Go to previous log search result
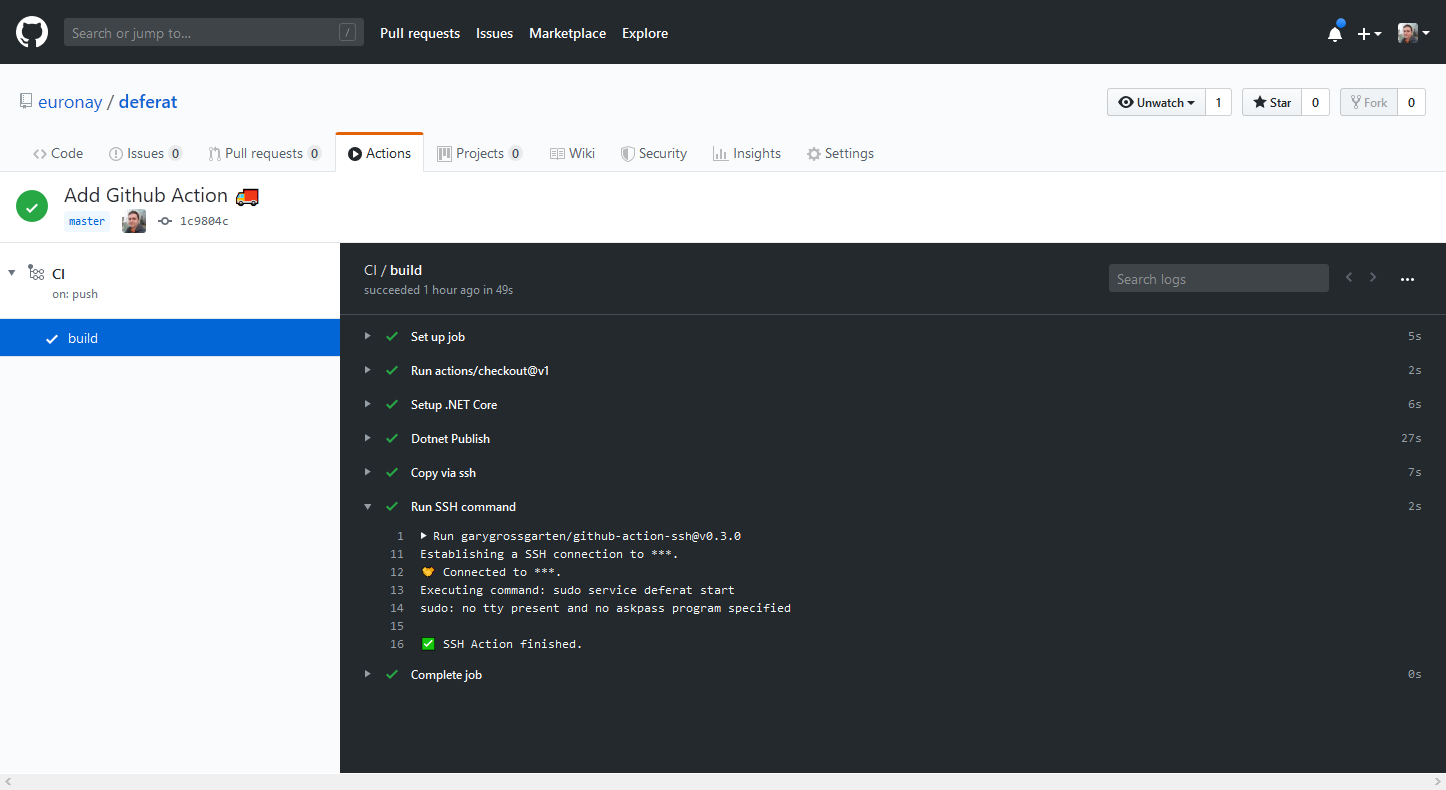This screenshot has width=1446, height=790. coord(1349,277)
